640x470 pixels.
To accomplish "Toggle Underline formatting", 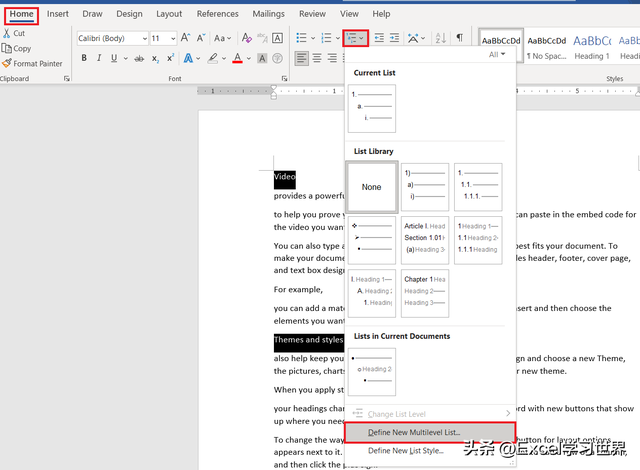I will click(113, 58).
